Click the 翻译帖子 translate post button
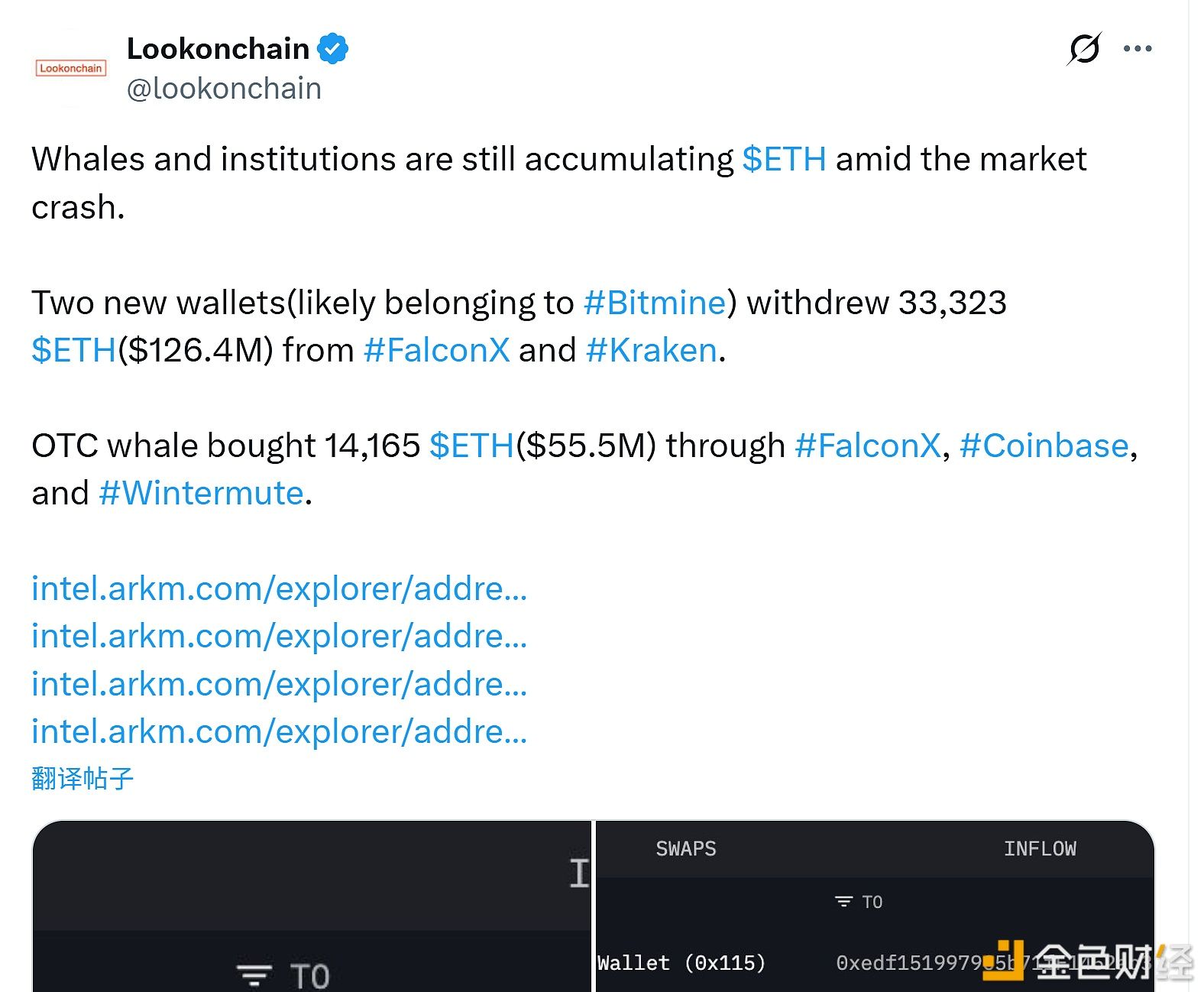The width and height of the screenshot is (1204, 992). (x=83, y=778)
